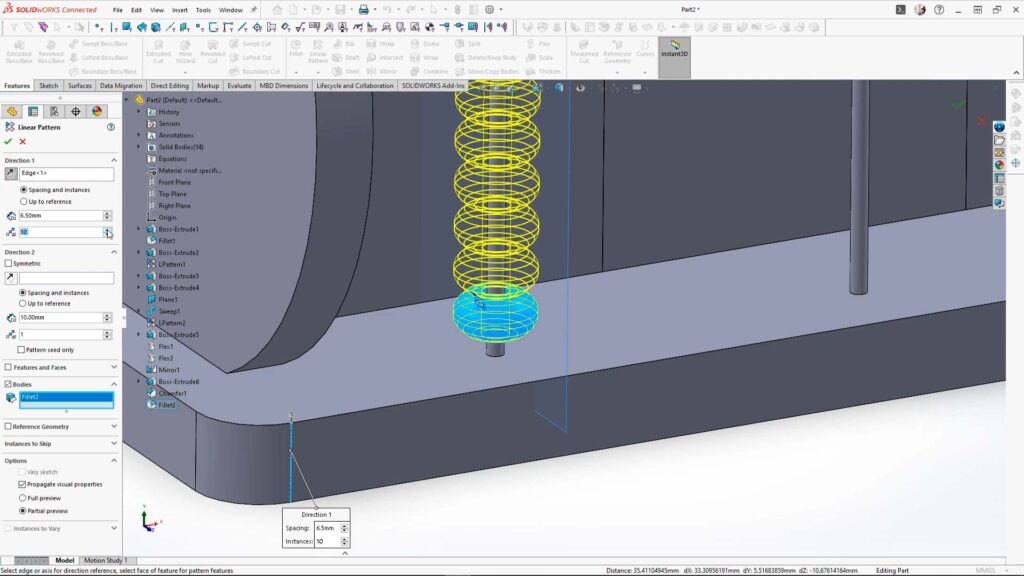Image resolution: width=1024 pixels, height=576 pixels.
Task: Open the DimXpert manager tab icon
Action: [76, 111]
